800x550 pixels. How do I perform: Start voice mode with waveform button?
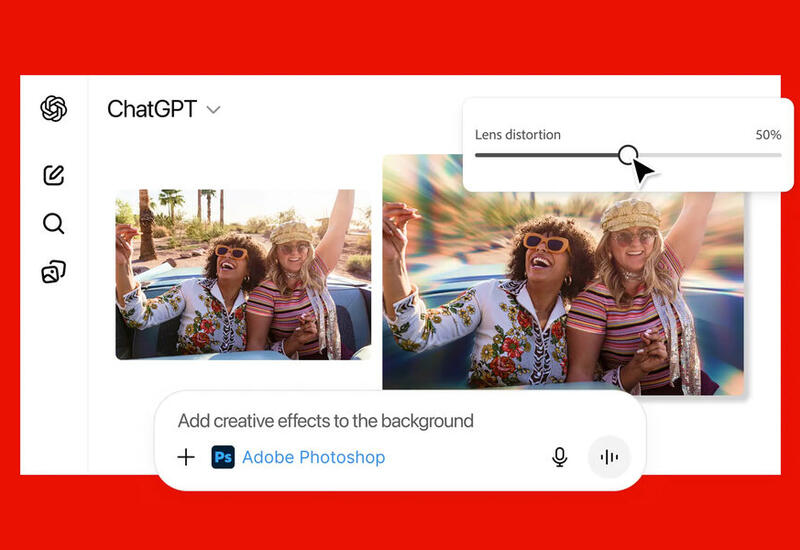[609, 457]
